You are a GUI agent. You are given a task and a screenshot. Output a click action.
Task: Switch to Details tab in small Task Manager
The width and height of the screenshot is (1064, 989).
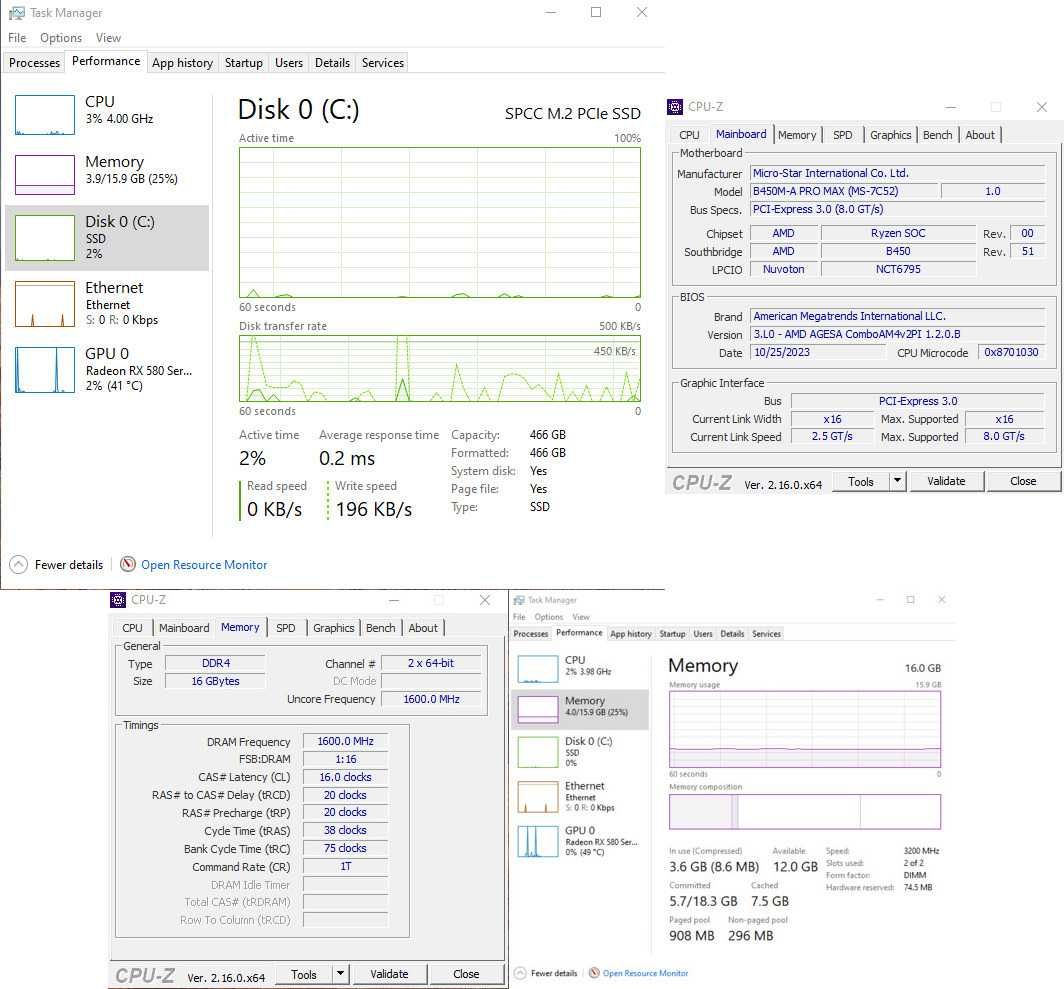pyautogui.click(x=732, y=633)
